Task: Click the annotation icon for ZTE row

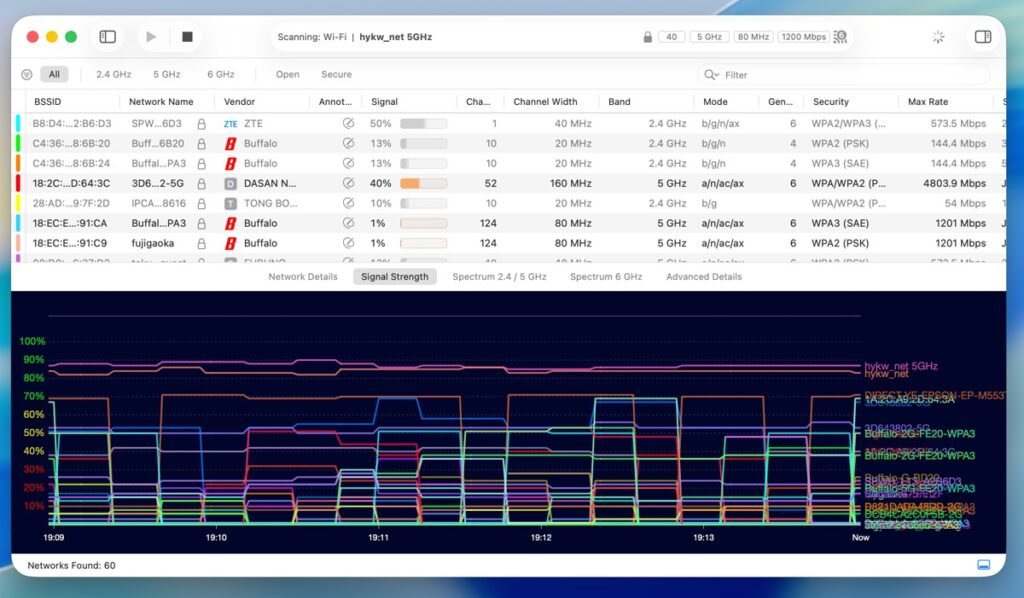Action: point(348,124)
